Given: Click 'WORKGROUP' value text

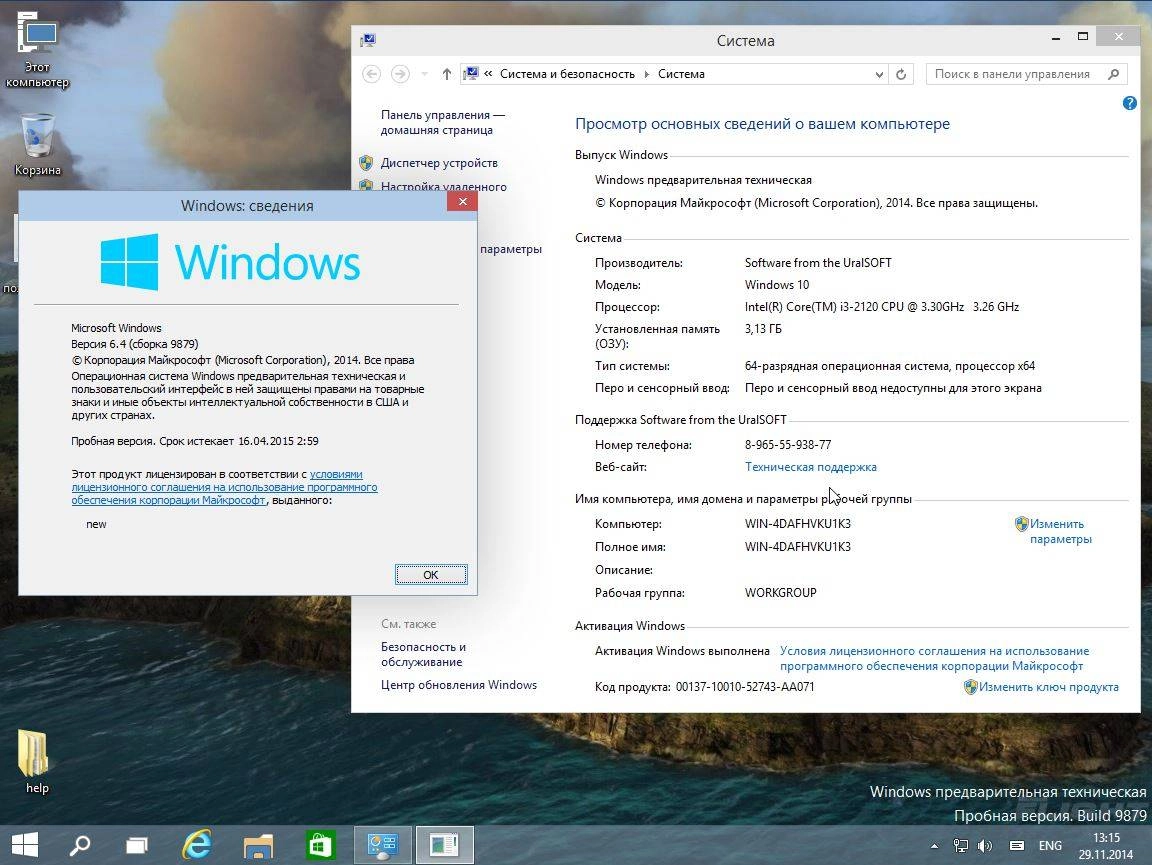Looking at the screenshot, I should coord(780,592).
